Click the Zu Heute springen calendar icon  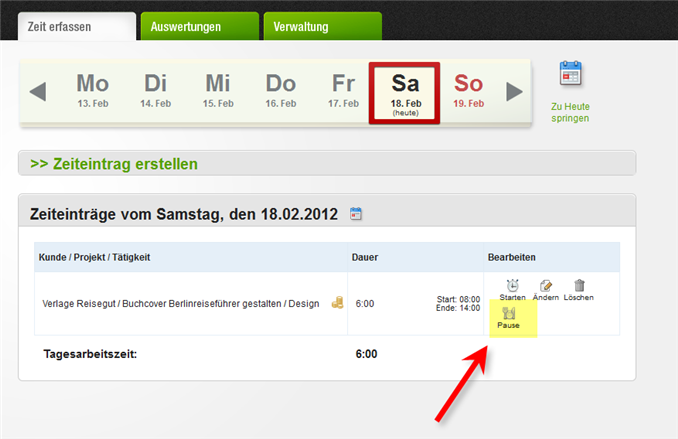[x=570, y=74]
